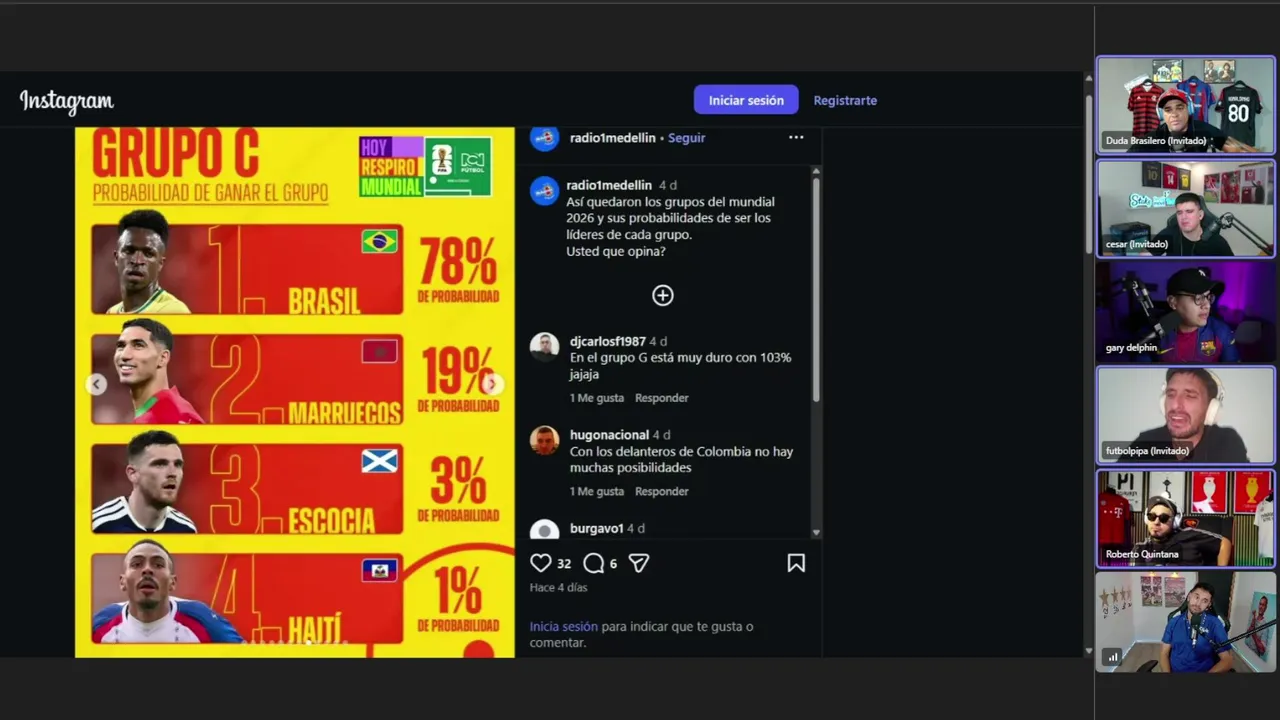The height and width of the screenshot is (720, 1280).
Task: Save the post with bookmark icon
Action: coord(796,563)
